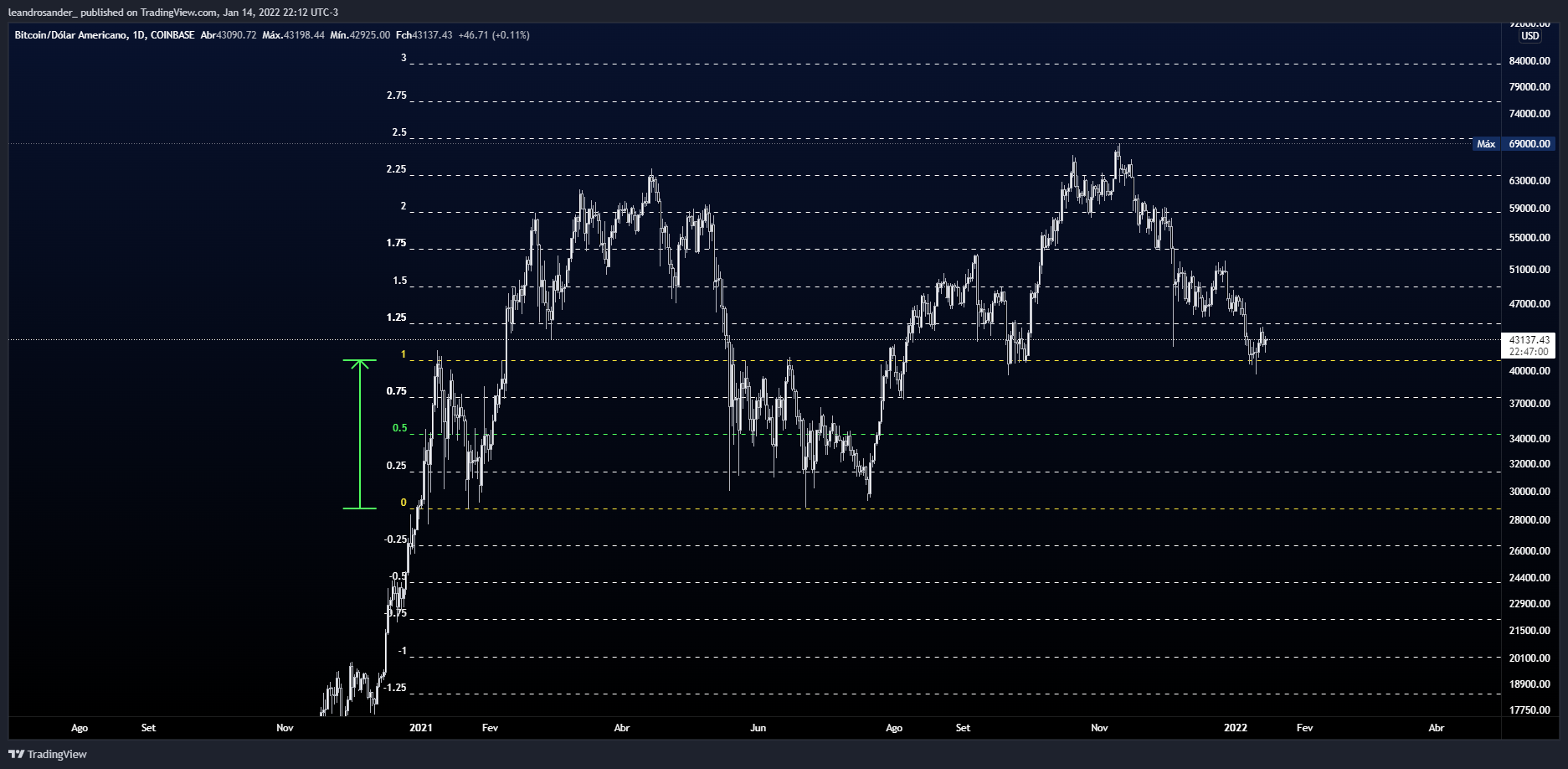This screenshot has width=1568, height=769.
Task: Click the 17750.00 price axis label
Action: click(1529, 710)
